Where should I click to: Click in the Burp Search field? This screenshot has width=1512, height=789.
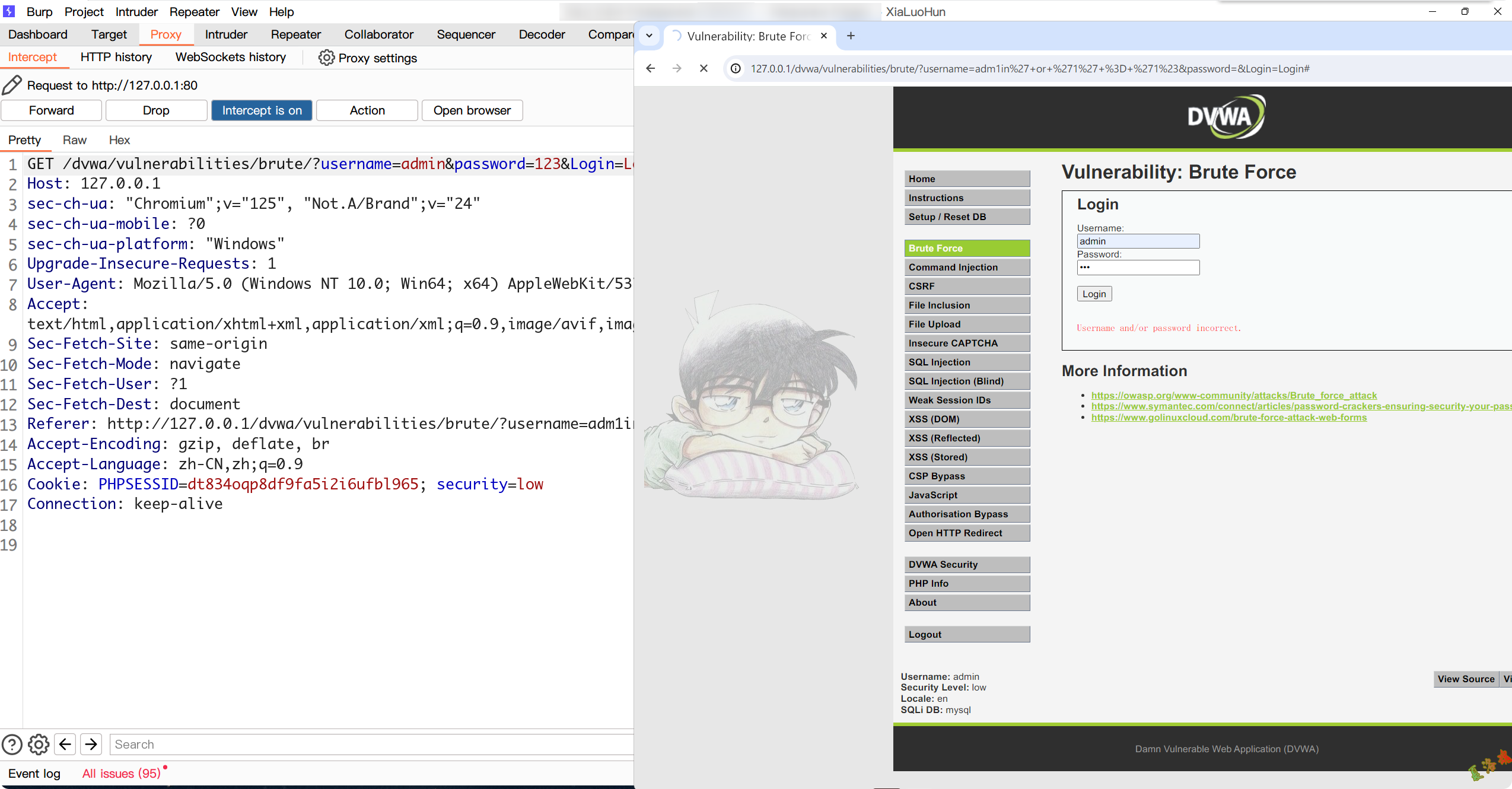point(371,744)
